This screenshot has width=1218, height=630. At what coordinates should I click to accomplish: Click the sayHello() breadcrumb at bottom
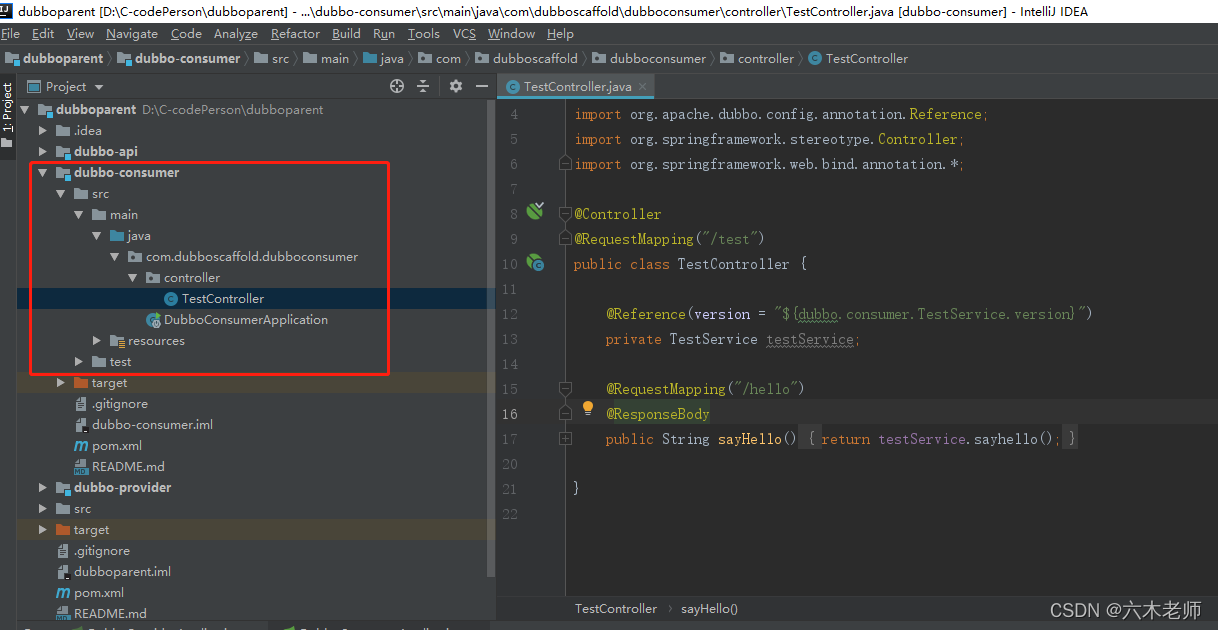(x=709, y=608)
